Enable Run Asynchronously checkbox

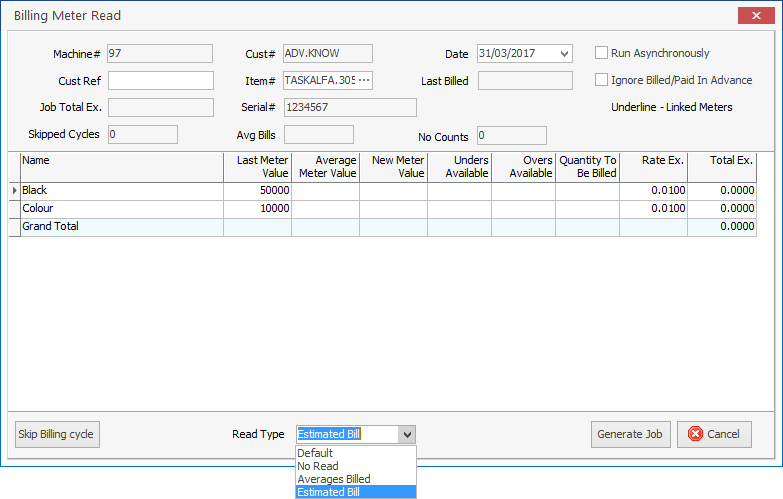(602, 53)
